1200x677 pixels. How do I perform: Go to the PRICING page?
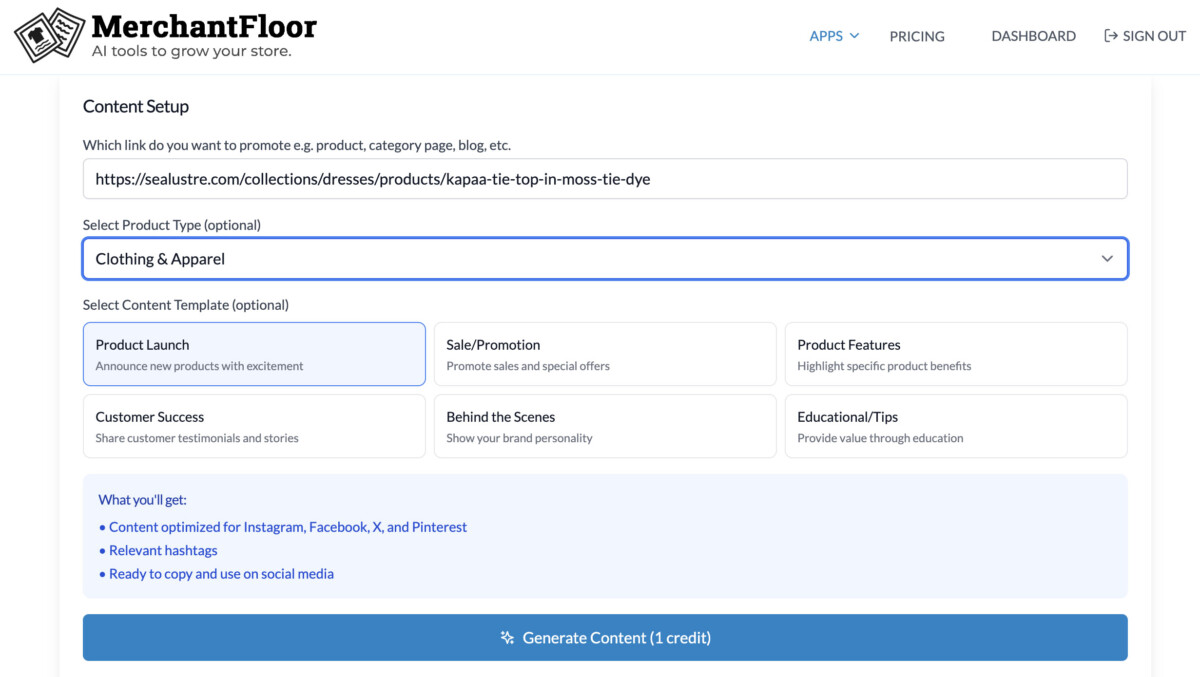click(916, 36)
